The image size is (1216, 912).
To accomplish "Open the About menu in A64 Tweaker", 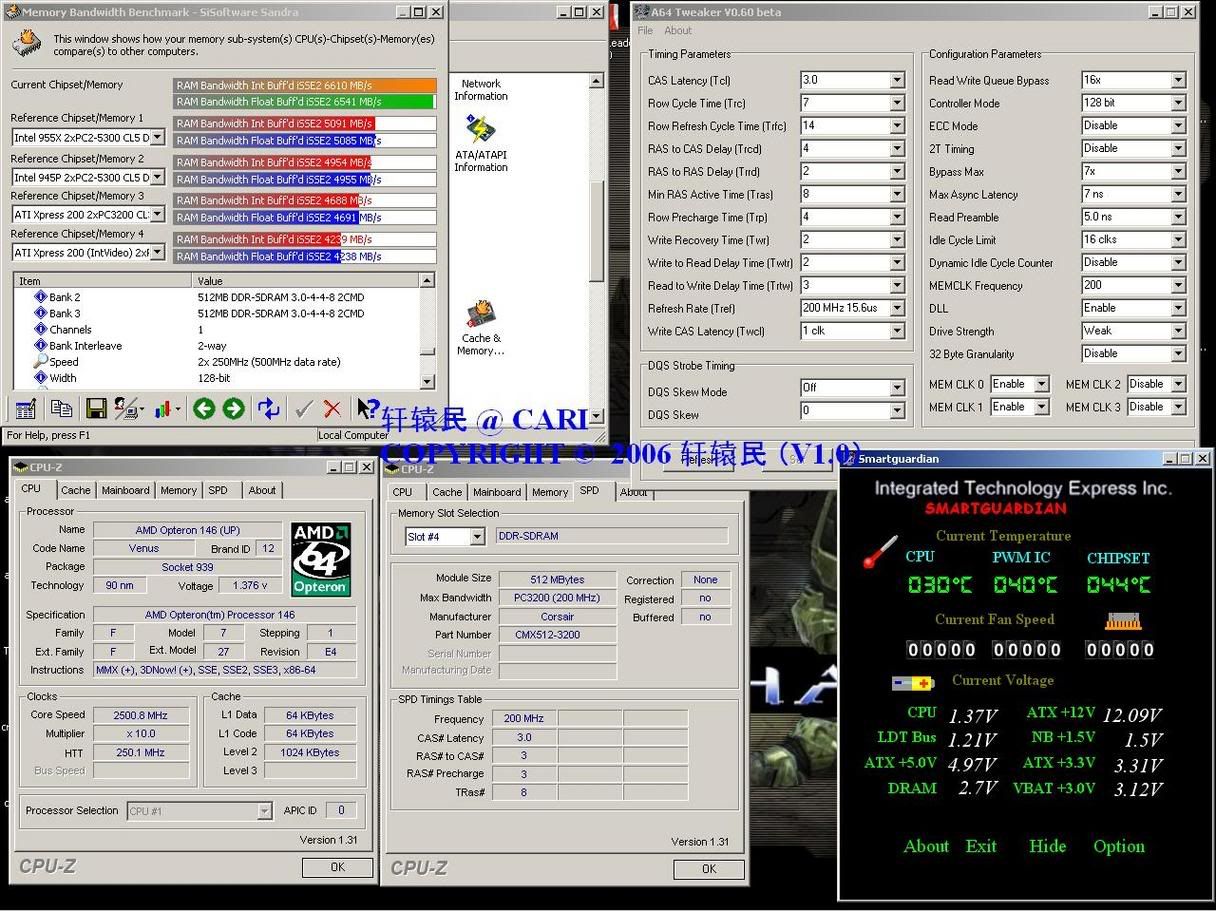I will [678, 31].
